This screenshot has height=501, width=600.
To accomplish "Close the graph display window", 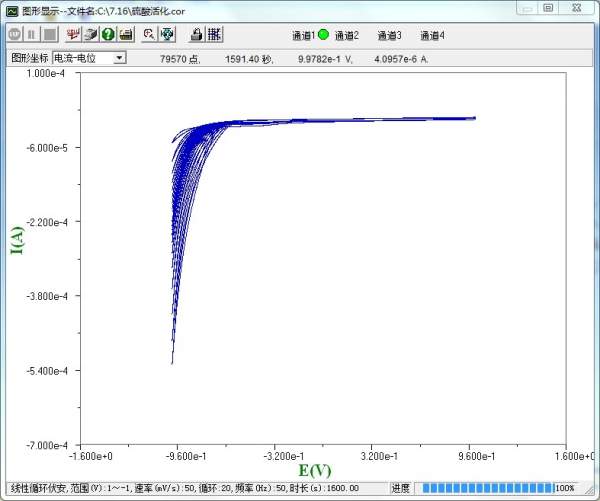I will (x=576, y=8).
